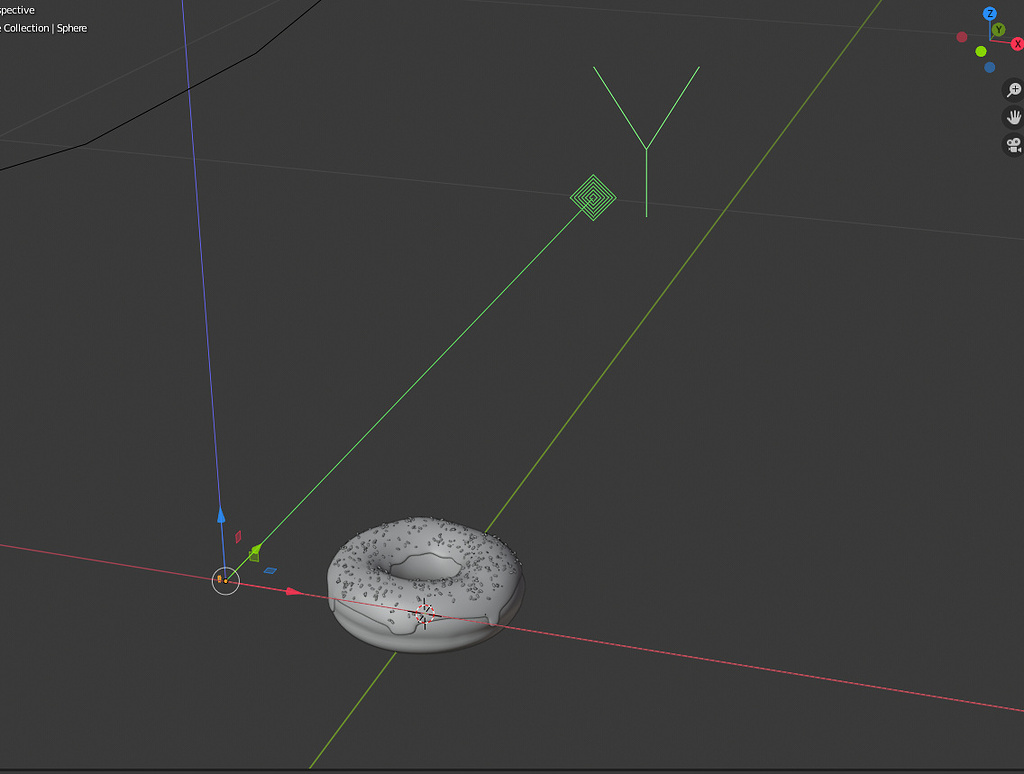
Task: Click the green Y move handle of transform gizmo
Action: pos(255,552)
